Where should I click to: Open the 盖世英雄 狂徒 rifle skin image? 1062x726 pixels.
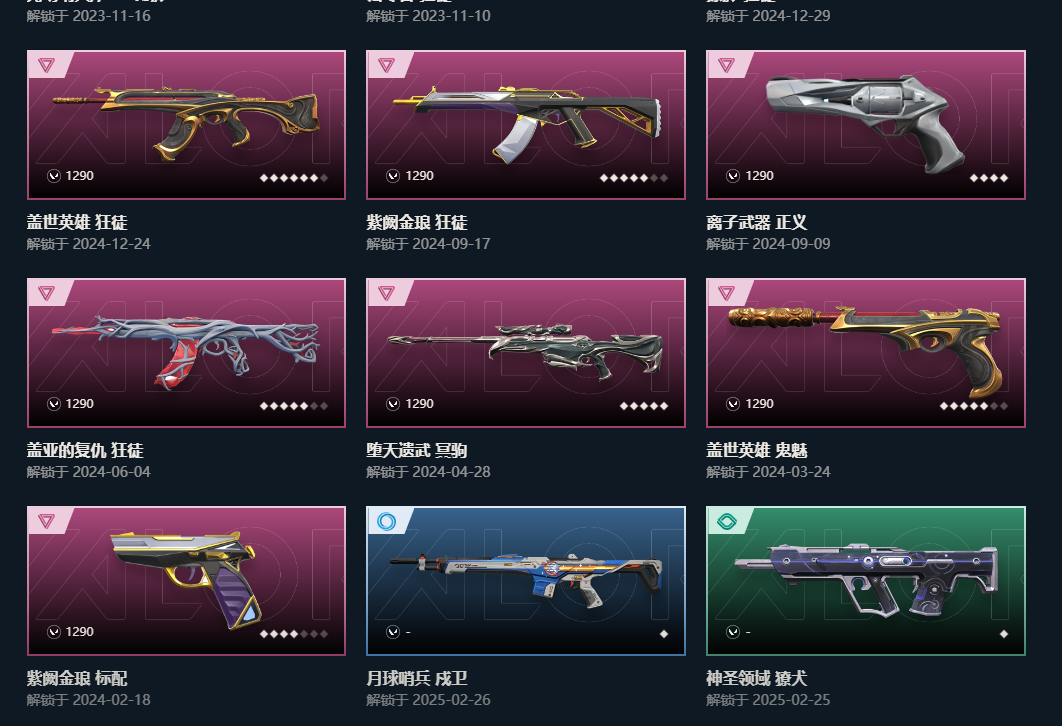186,125
